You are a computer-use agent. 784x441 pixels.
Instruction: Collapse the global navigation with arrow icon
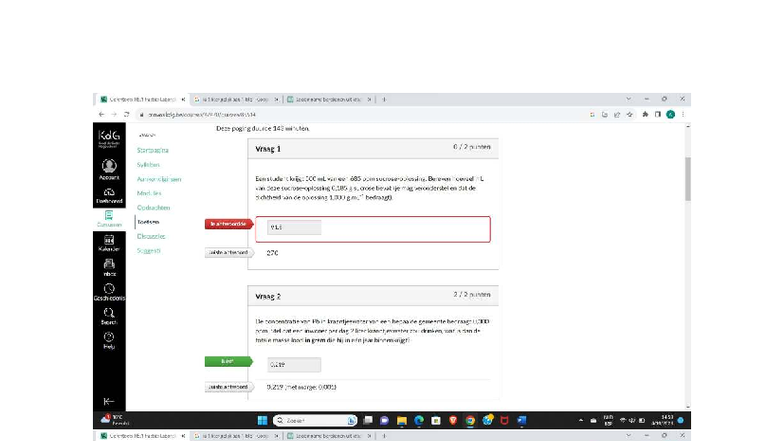pos(109,401)
